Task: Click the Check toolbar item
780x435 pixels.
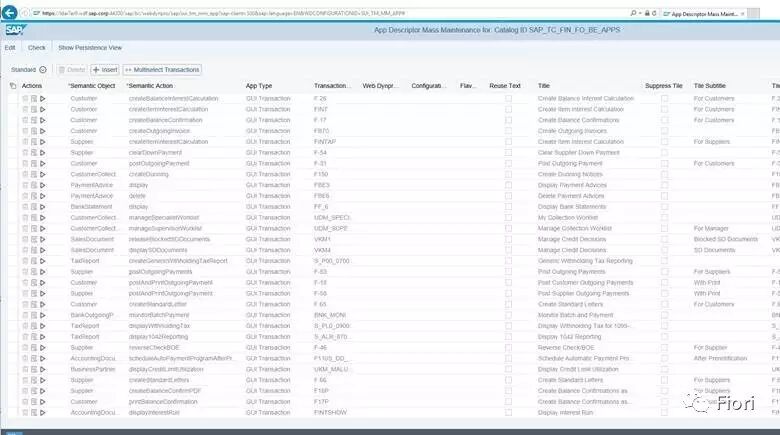Action: coord(36,48)
